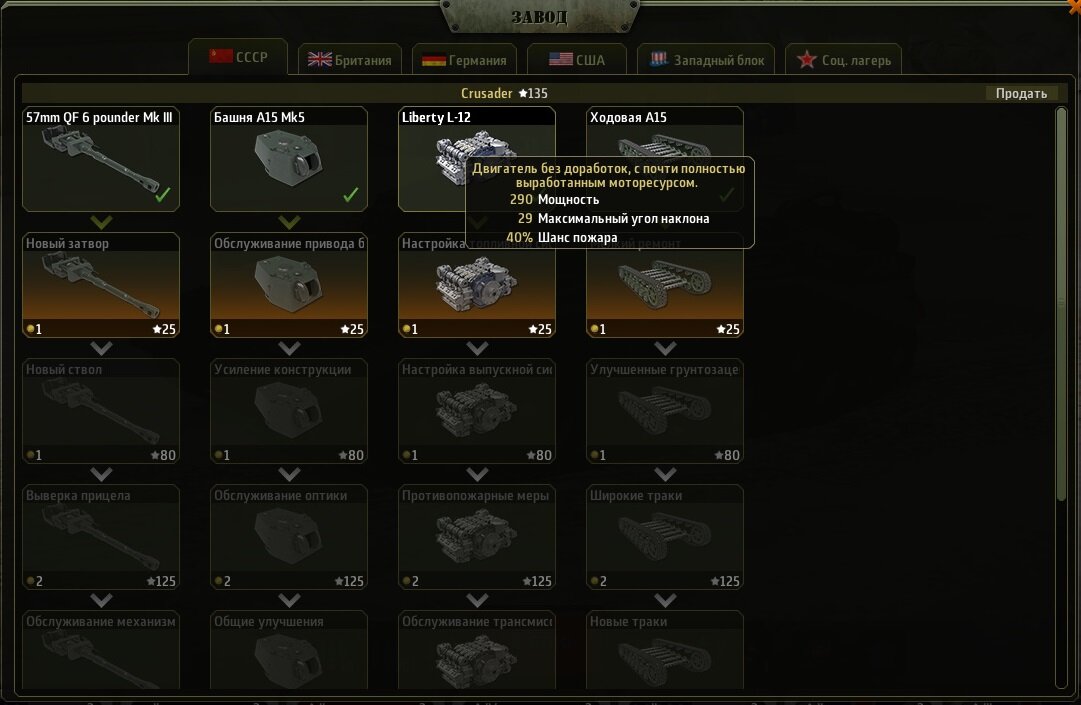Click the vertical scrollbar of the module list
Image resolution: width=1081 pixels, height=705 pixels.
click(1062, 396)
